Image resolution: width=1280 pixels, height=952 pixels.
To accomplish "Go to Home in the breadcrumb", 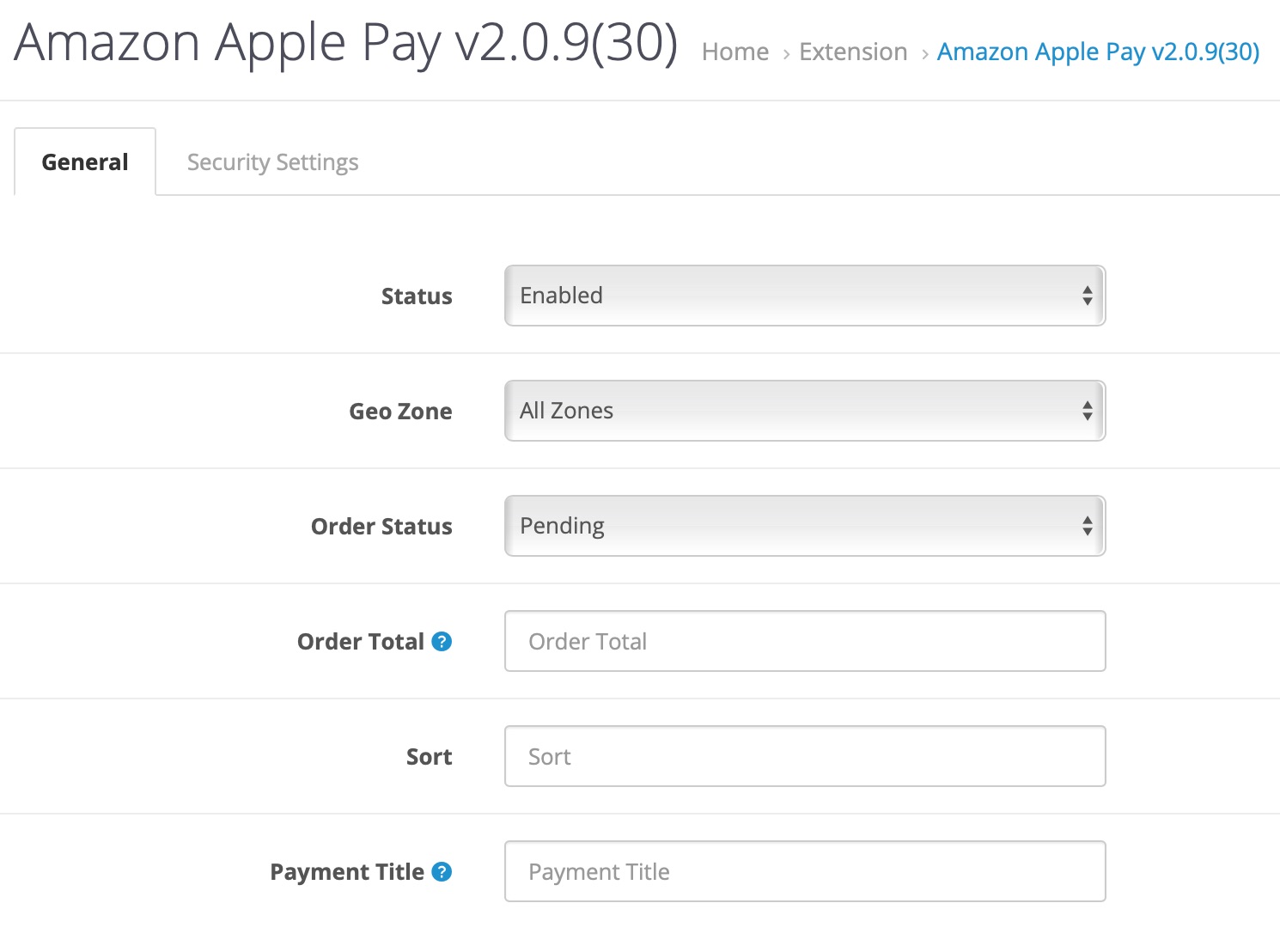I will pos(735,52).
